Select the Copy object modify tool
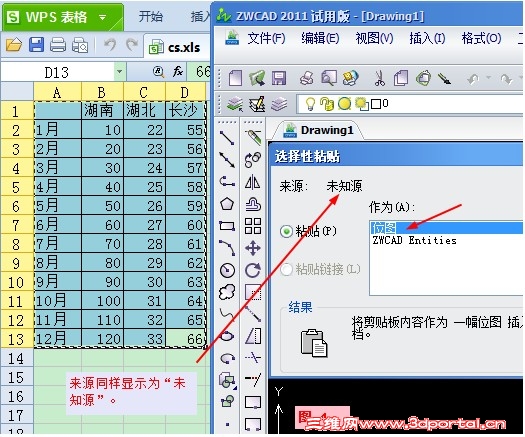 (x=253, y=160)
